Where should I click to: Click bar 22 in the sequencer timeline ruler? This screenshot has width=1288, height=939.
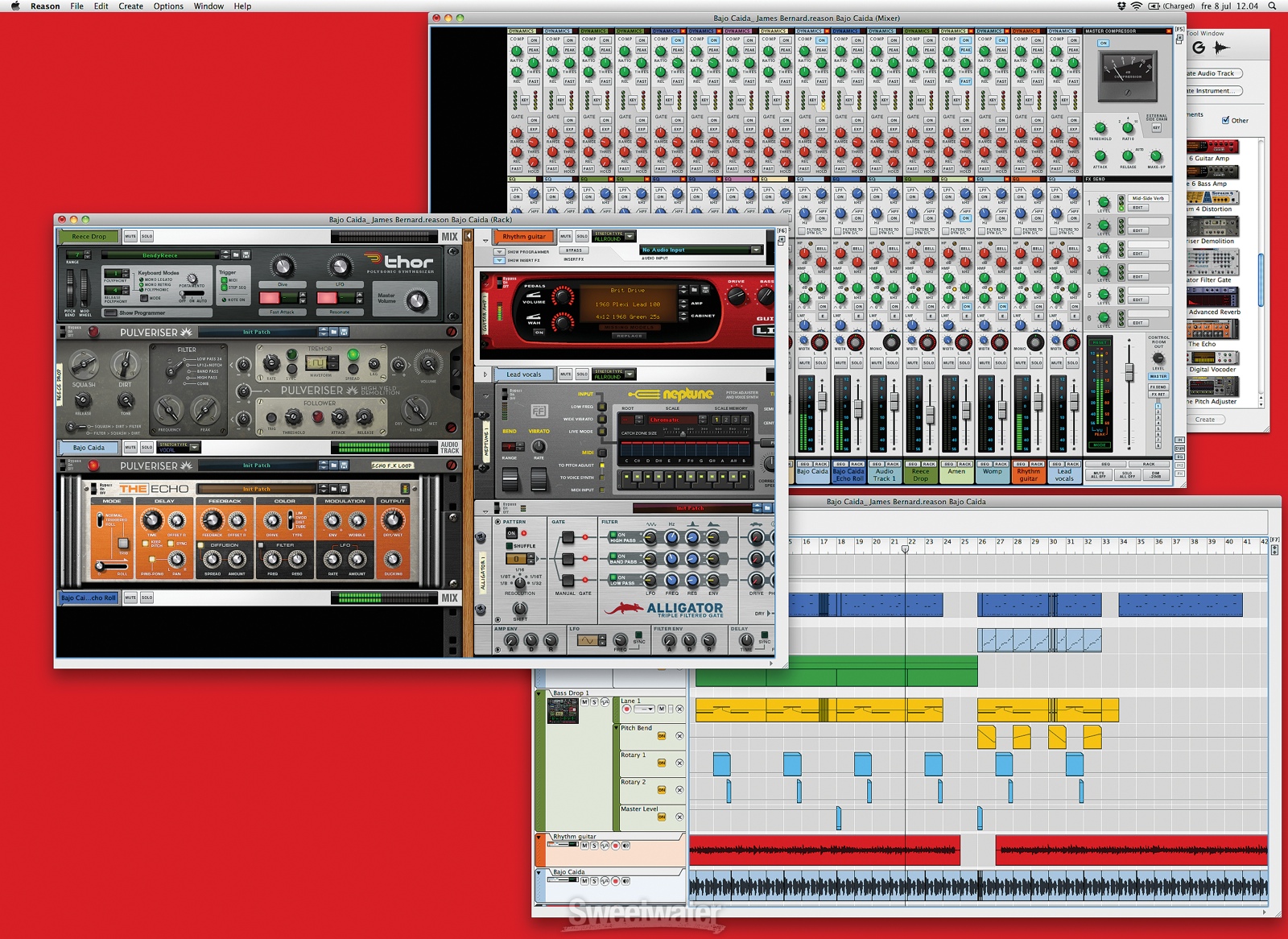coord(912,542)
